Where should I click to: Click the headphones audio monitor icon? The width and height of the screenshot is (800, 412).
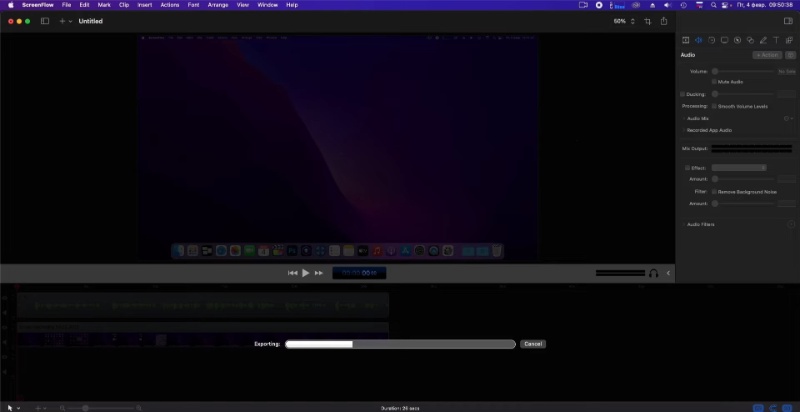654,273
